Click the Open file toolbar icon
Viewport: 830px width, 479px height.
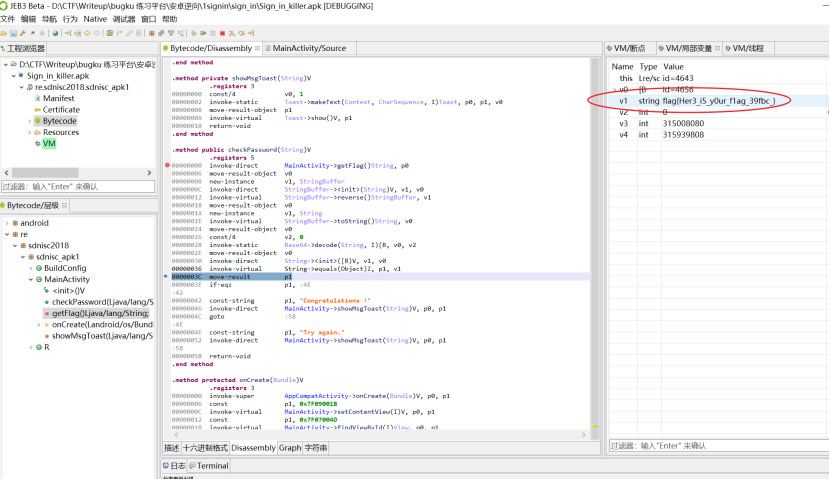[x=4, y=33]
